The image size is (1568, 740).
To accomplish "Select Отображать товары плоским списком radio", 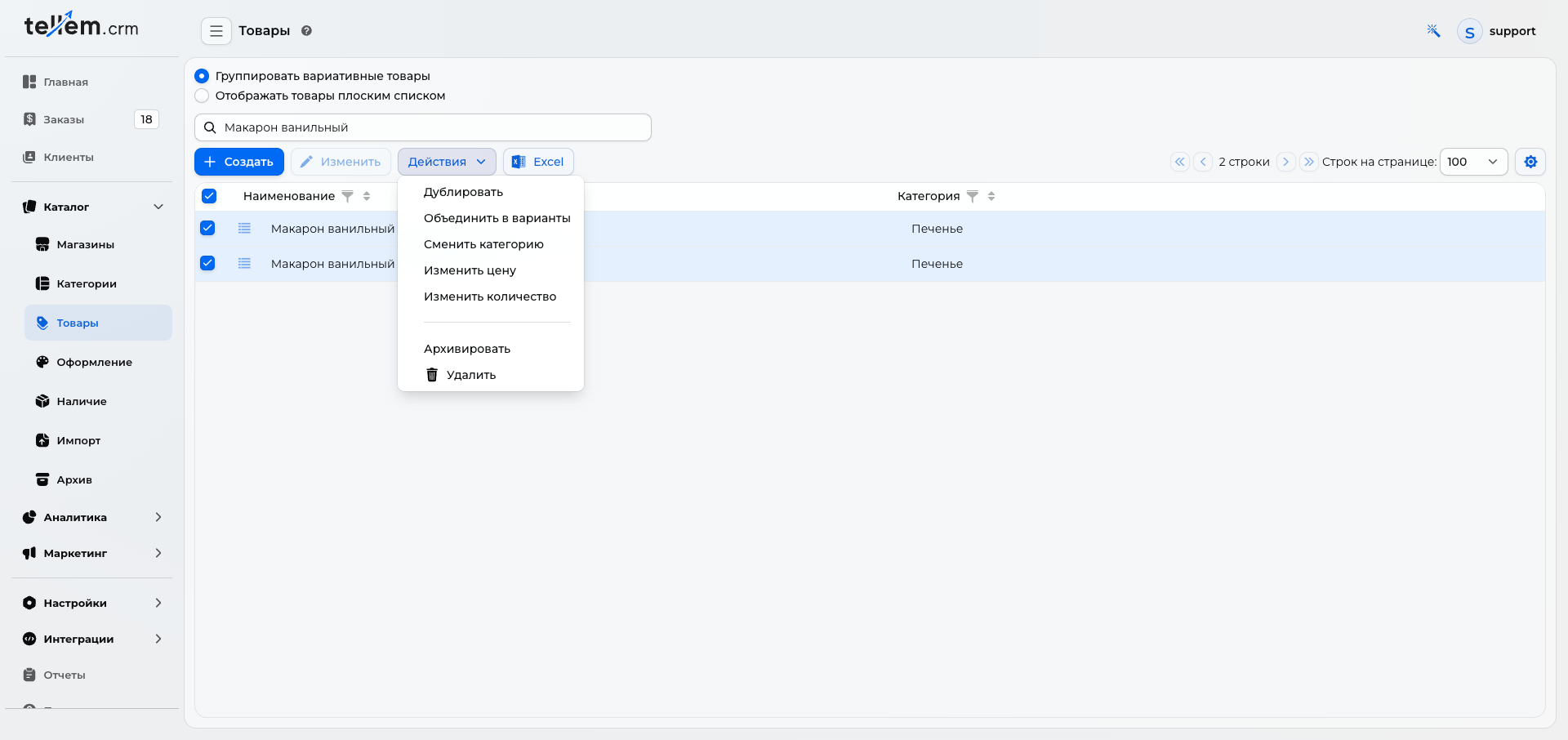I will pyautogui.click(x=202, y=96).
